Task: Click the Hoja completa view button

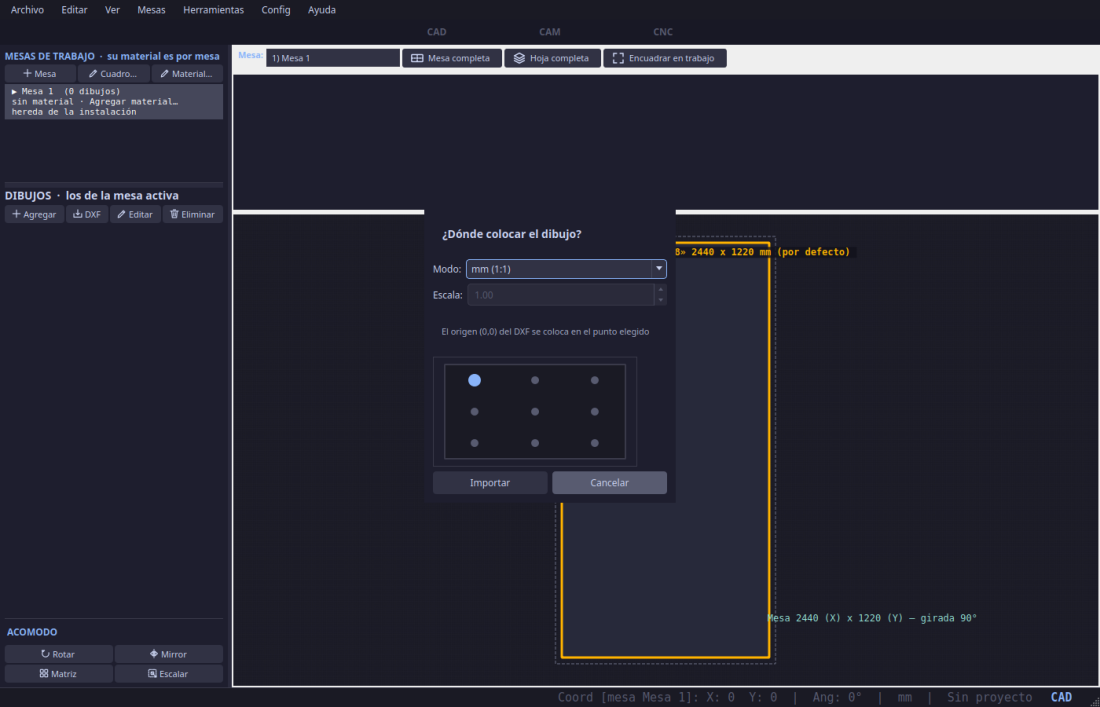Action: click(552, 58)
